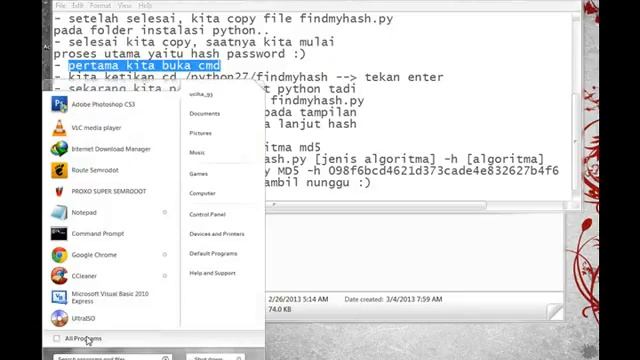The width and height of the screenshot is (640, 360).
Task: Open PROXO SUPER SEMRODOT icon
Action: coord(59,191)
